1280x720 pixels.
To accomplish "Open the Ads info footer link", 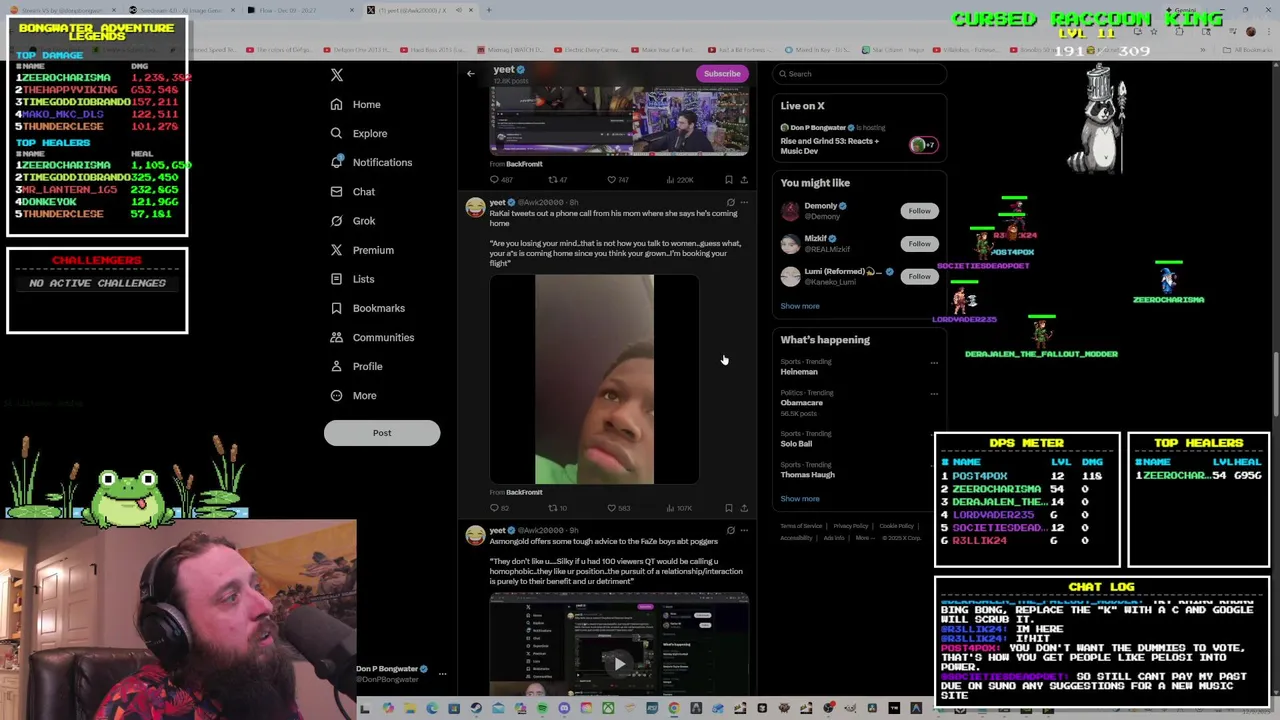I will [x=834, y=538].
